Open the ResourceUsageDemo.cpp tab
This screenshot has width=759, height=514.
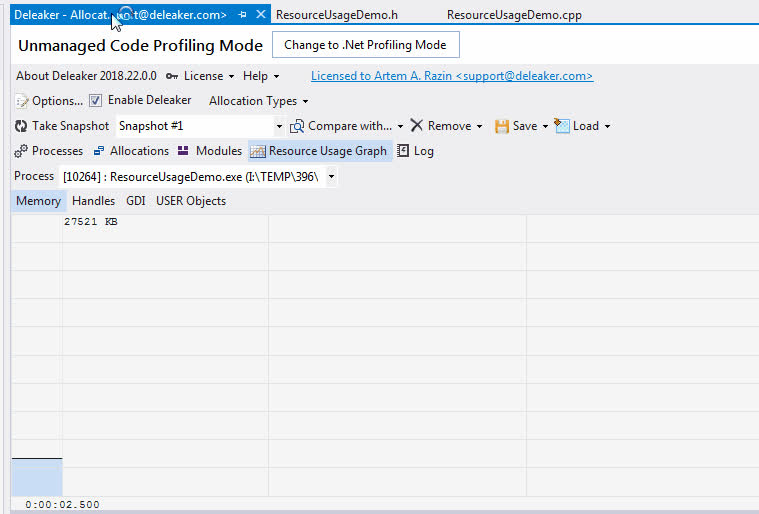(514, 15)
